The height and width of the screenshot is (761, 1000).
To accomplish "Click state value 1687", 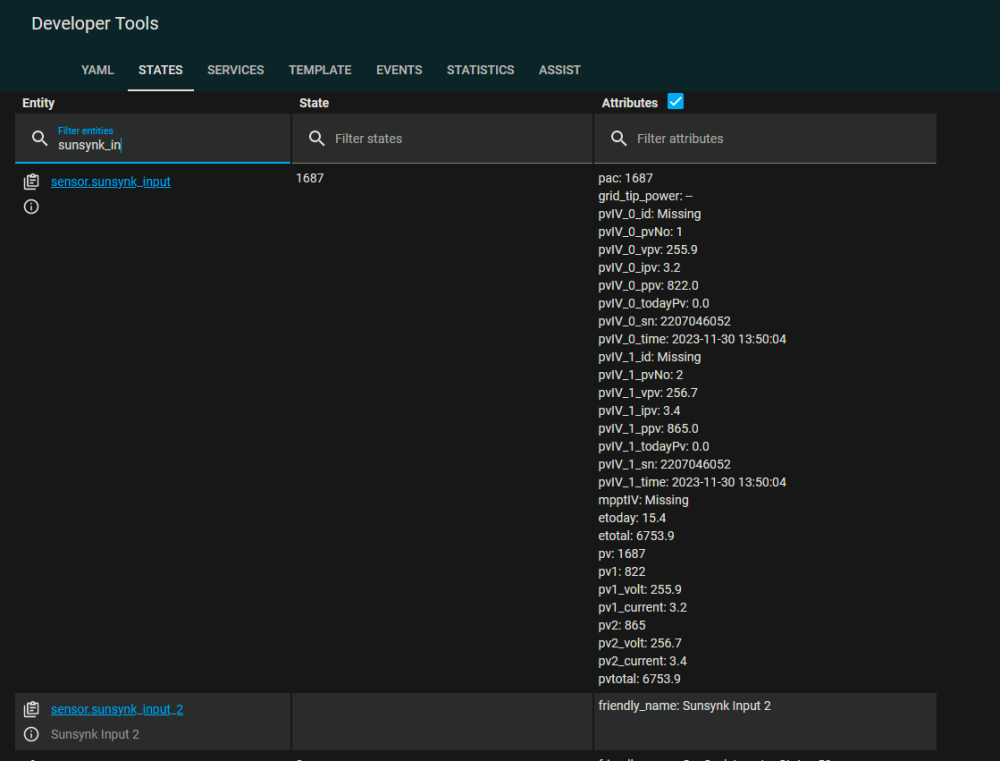I will (x=309, y=179).
